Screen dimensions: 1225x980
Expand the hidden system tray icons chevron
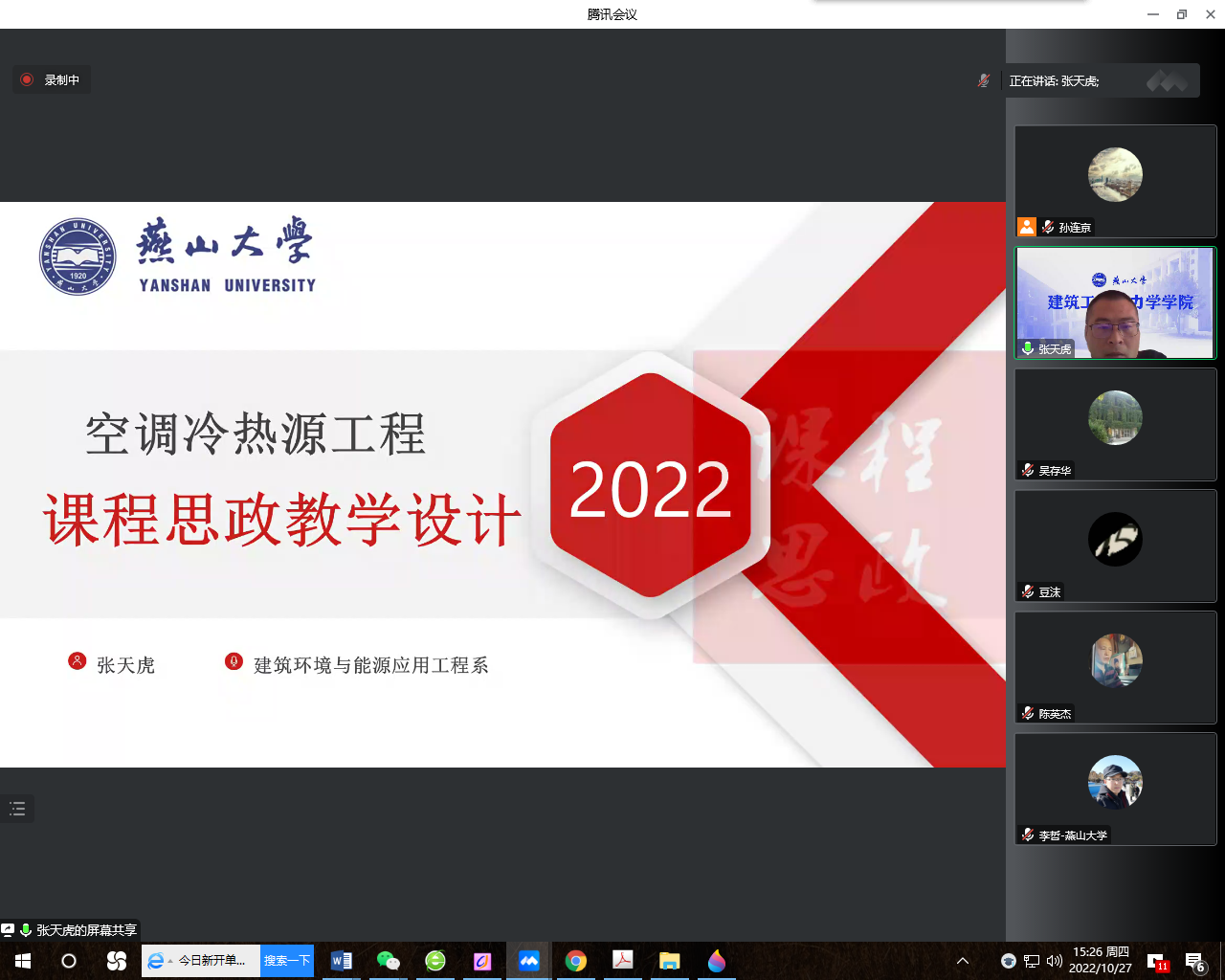(963, 961)
